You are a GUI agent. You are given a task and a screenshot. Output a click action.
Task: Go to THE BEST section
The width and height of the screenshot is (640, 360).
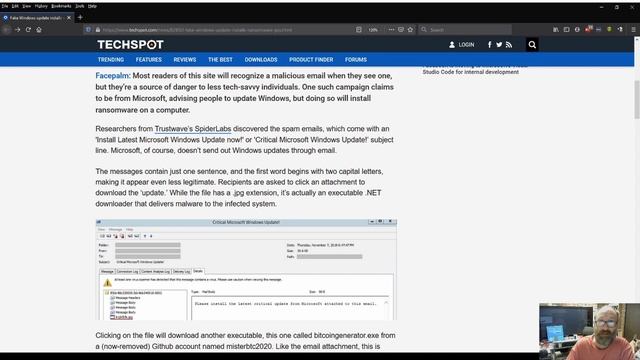[220, 60]
